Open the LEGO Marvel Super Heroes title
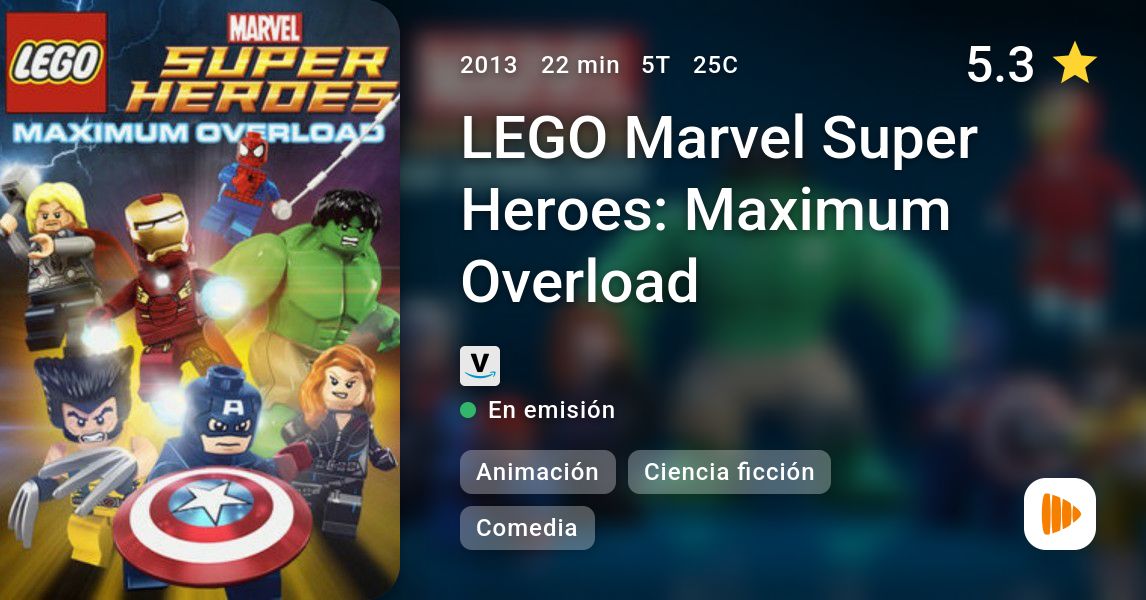The width and height of the screenshot is (1146, 600). [718, 210]
